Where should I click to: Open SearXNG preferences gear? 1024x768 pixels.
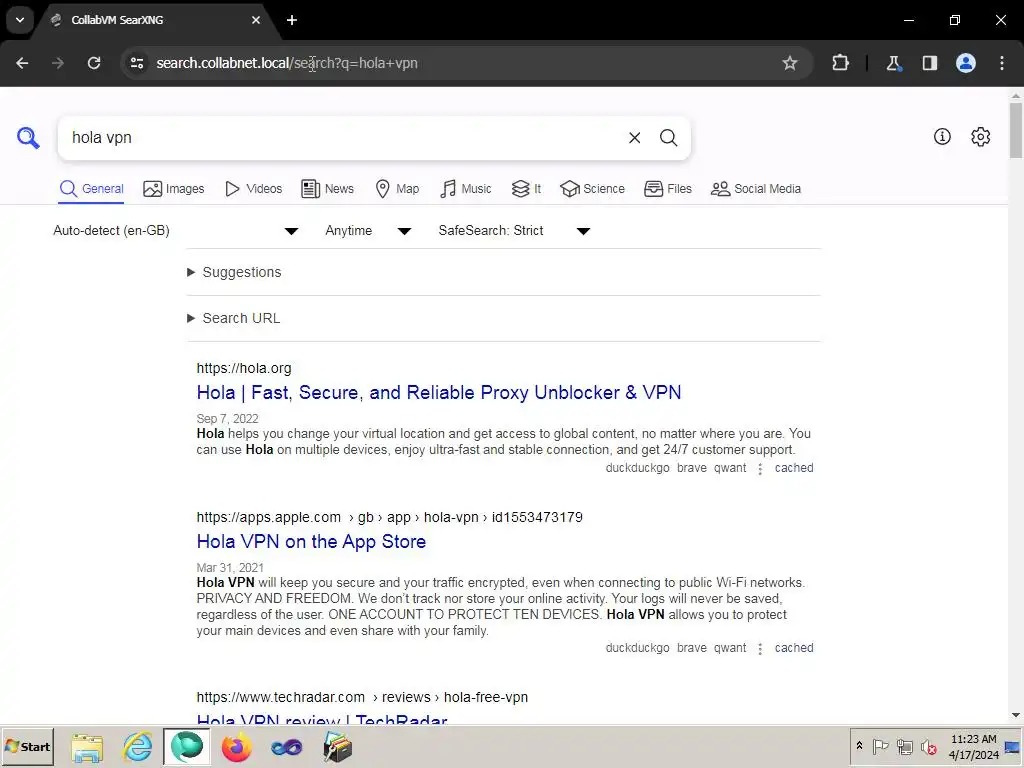click(980, 136)
